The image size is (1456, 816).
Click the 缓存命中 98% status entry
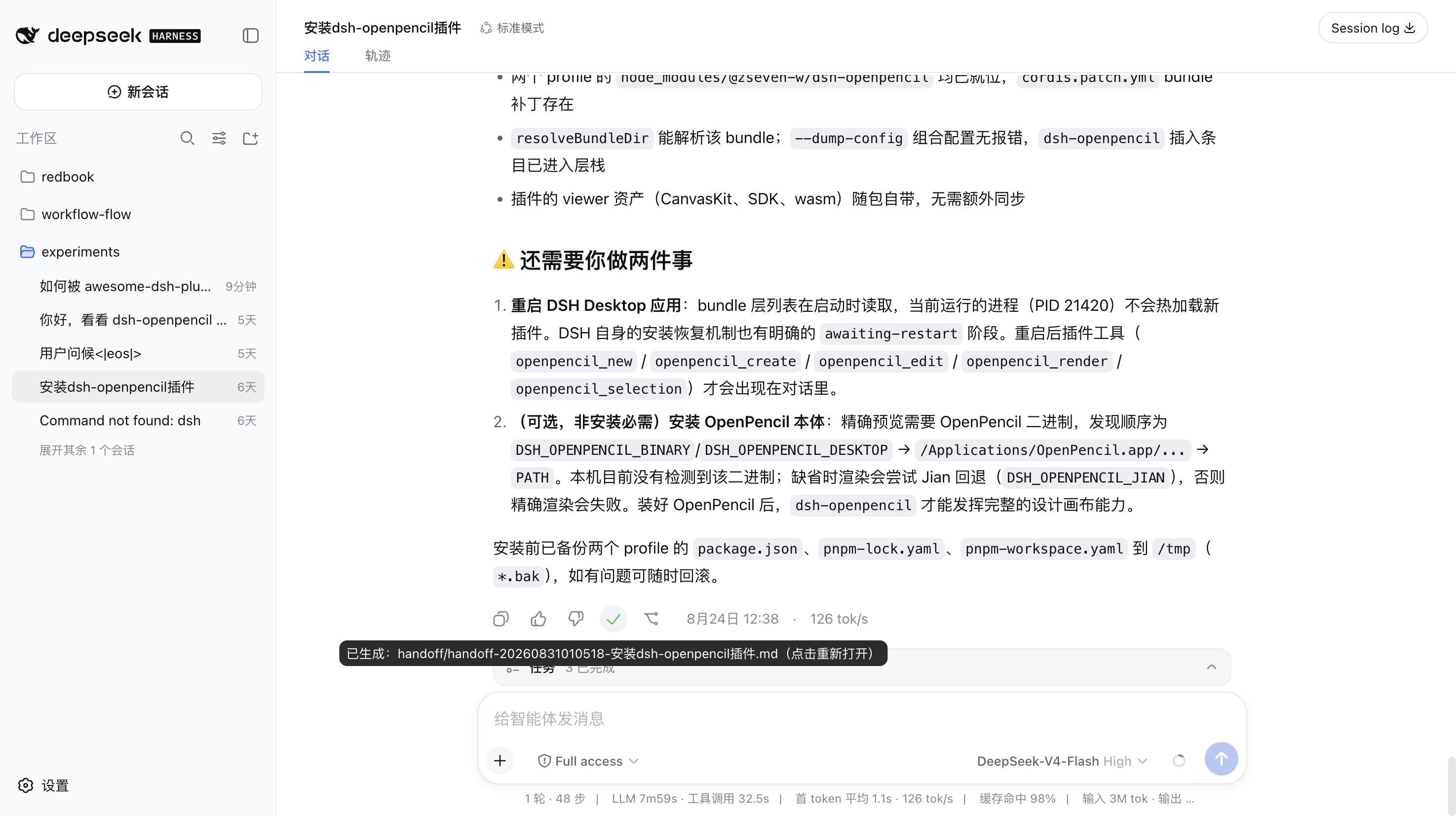[x=1017, y=798]
